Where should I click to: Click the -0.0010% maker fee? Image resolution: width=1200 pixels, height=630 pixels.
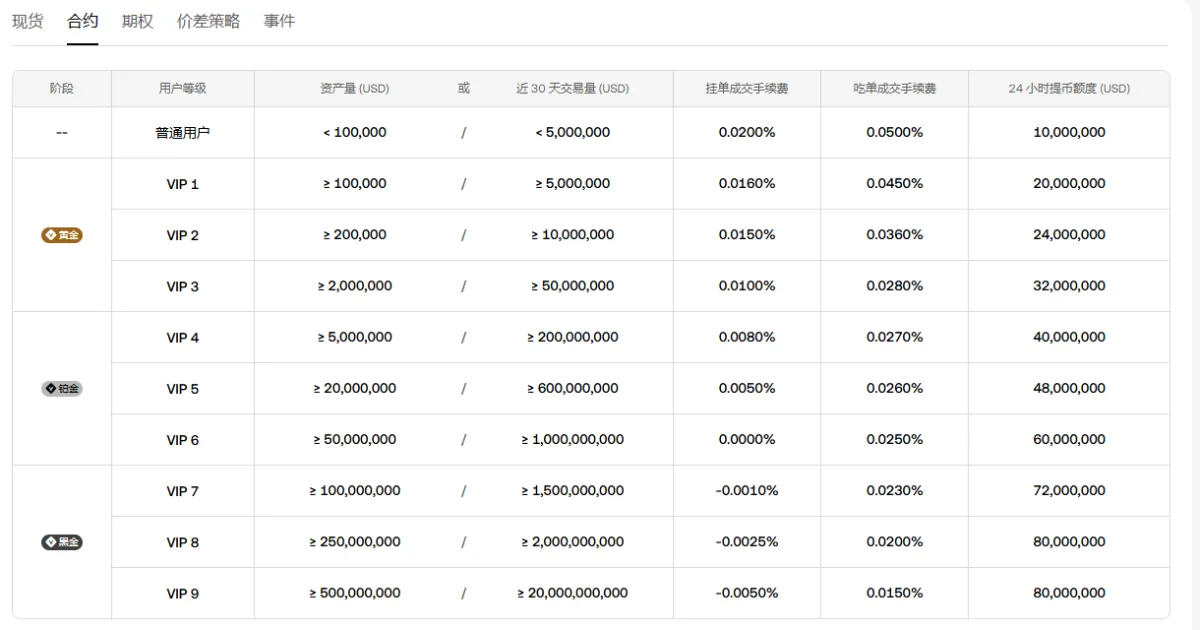pos(747,491)
